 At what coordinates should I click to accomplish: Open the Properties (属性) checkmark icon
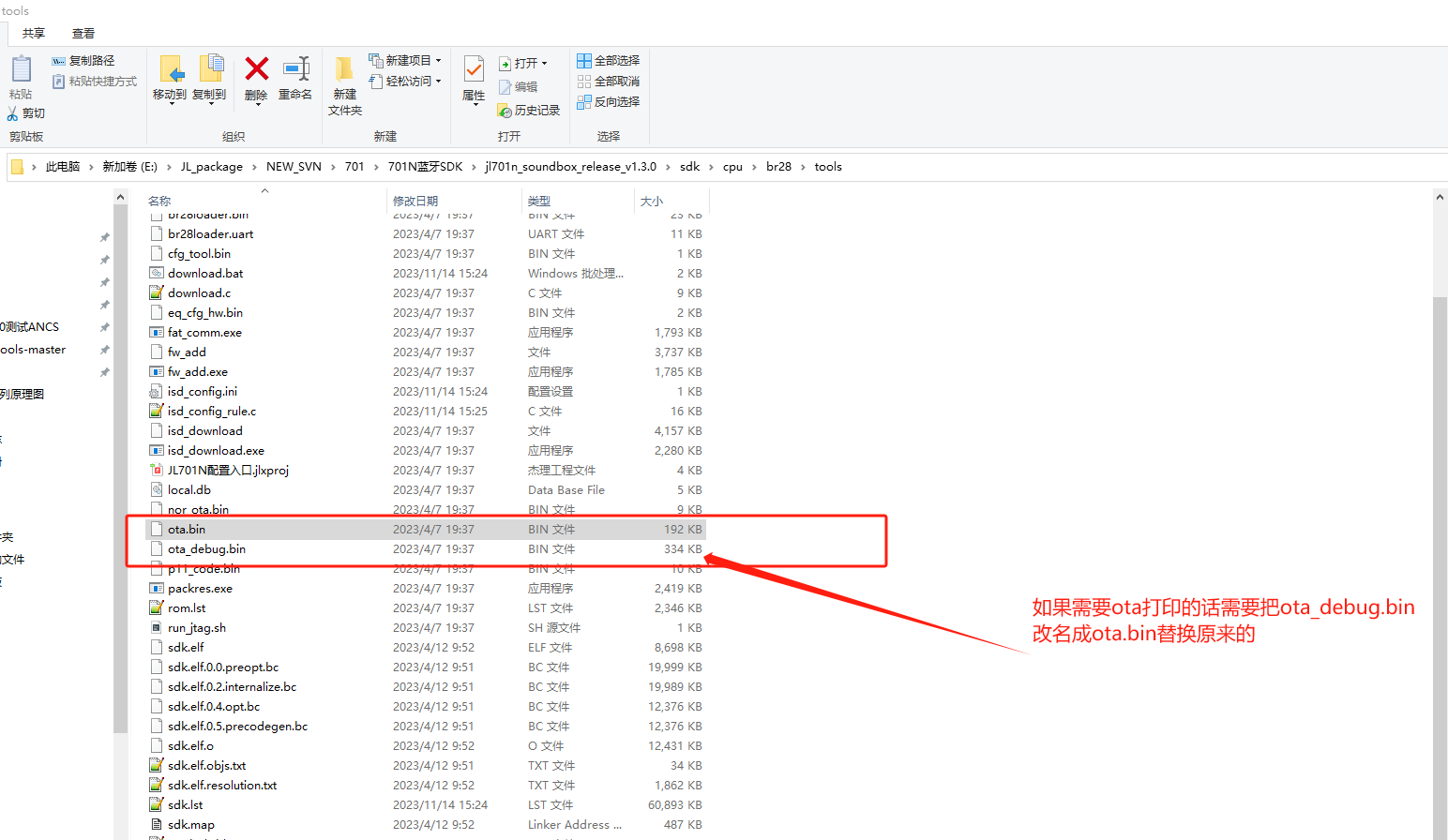[475, 69]
